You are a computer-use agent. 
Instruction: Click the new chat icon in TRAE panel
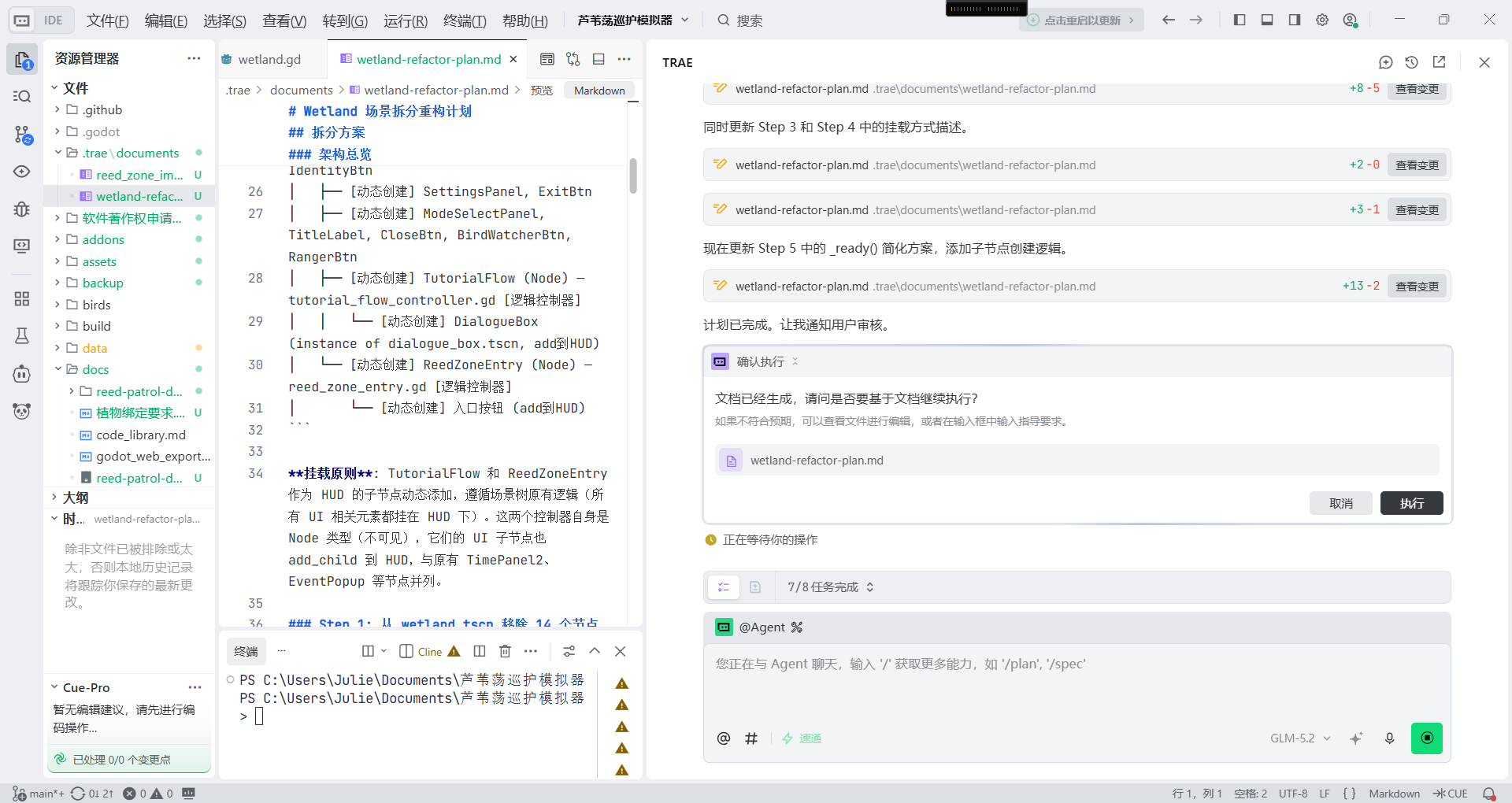pyautogui.click(x=1386, y=62)
